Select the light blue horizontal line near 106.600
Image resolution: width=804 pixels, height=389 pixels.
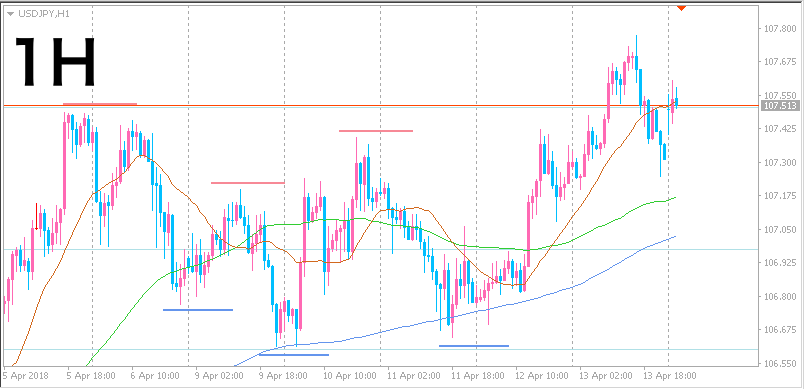pyautogui.click(x=379, y=350)
